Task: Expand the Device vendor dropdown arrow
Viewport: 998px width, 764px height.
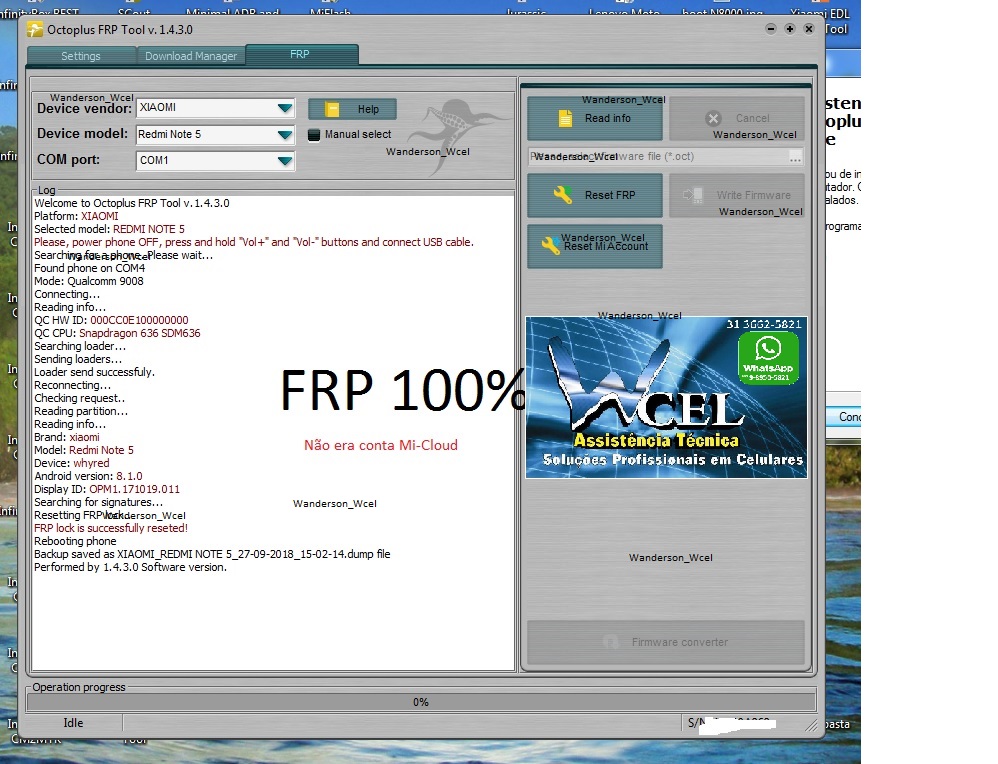Action: click(x=285, y=108)
